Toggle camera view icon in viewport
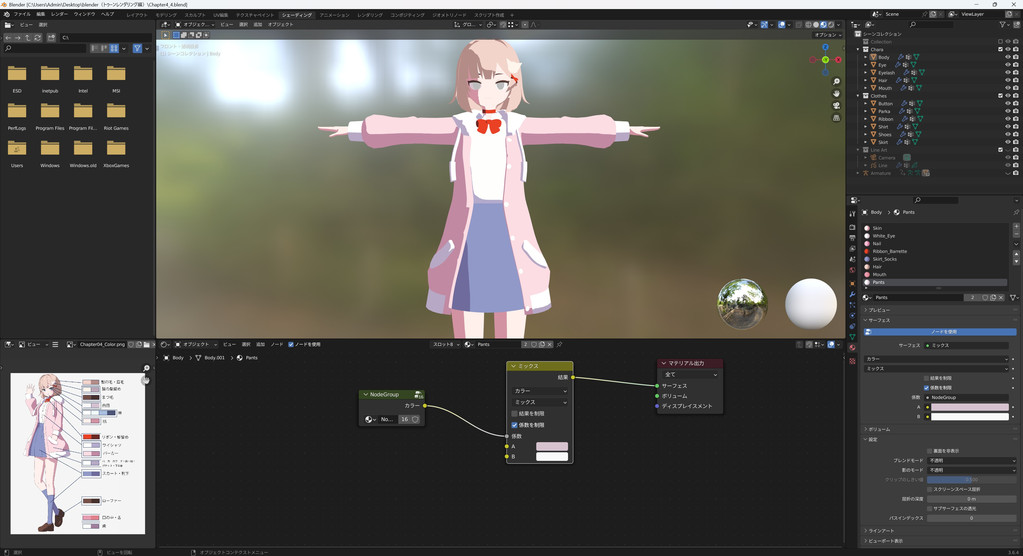1023x556 pixels. click(836, 106)
